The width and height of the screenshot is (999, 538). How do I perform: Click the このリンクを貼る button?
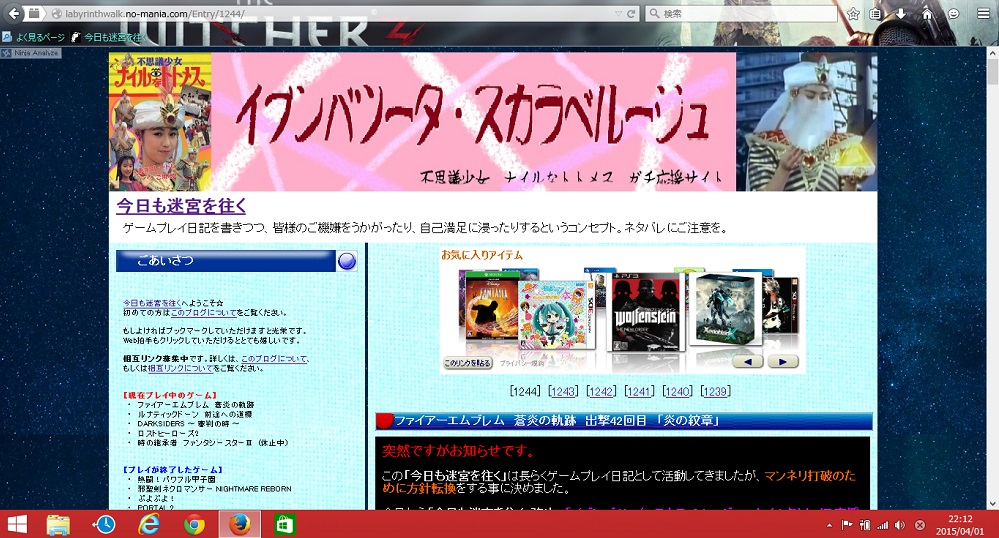468,363
